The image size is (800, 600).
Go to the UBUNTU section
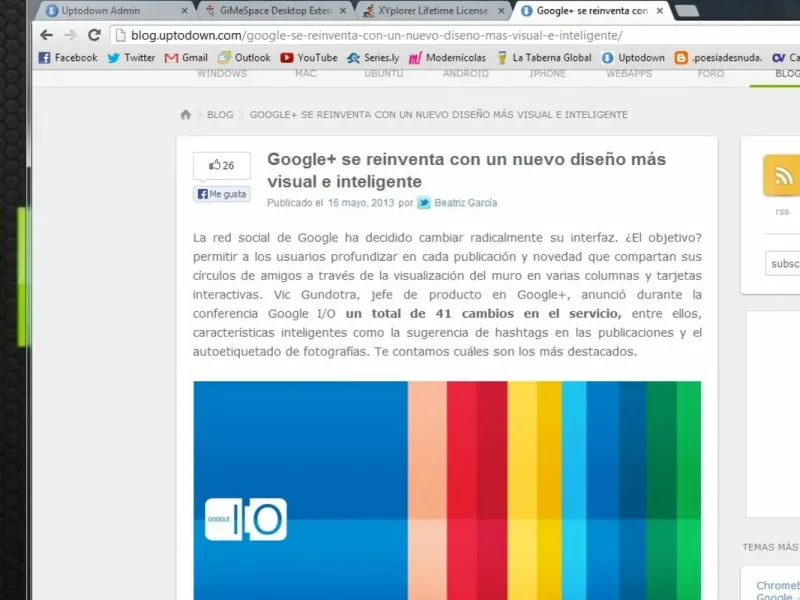point(384,73)
